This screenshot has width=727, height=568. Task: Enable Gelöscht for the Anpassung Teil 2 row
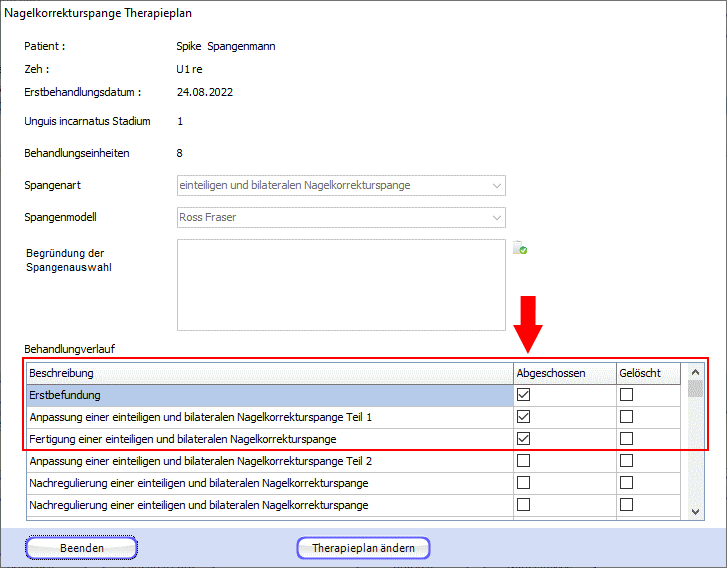pos(627,461)
